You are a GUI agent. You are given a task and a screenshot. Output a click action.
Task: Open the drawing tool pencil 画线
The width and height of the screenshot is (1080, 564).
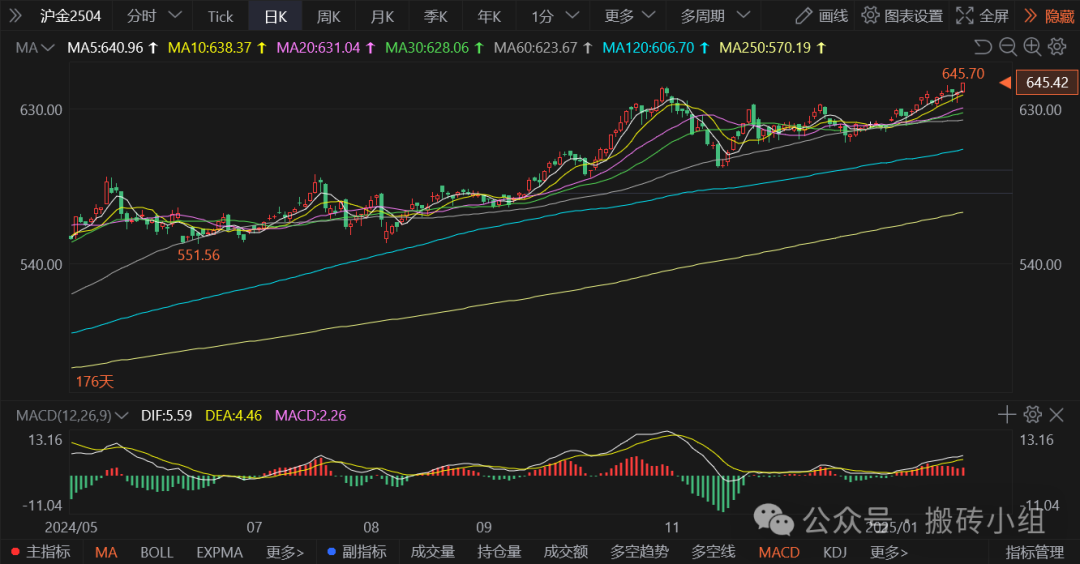(x=822, y=16)
